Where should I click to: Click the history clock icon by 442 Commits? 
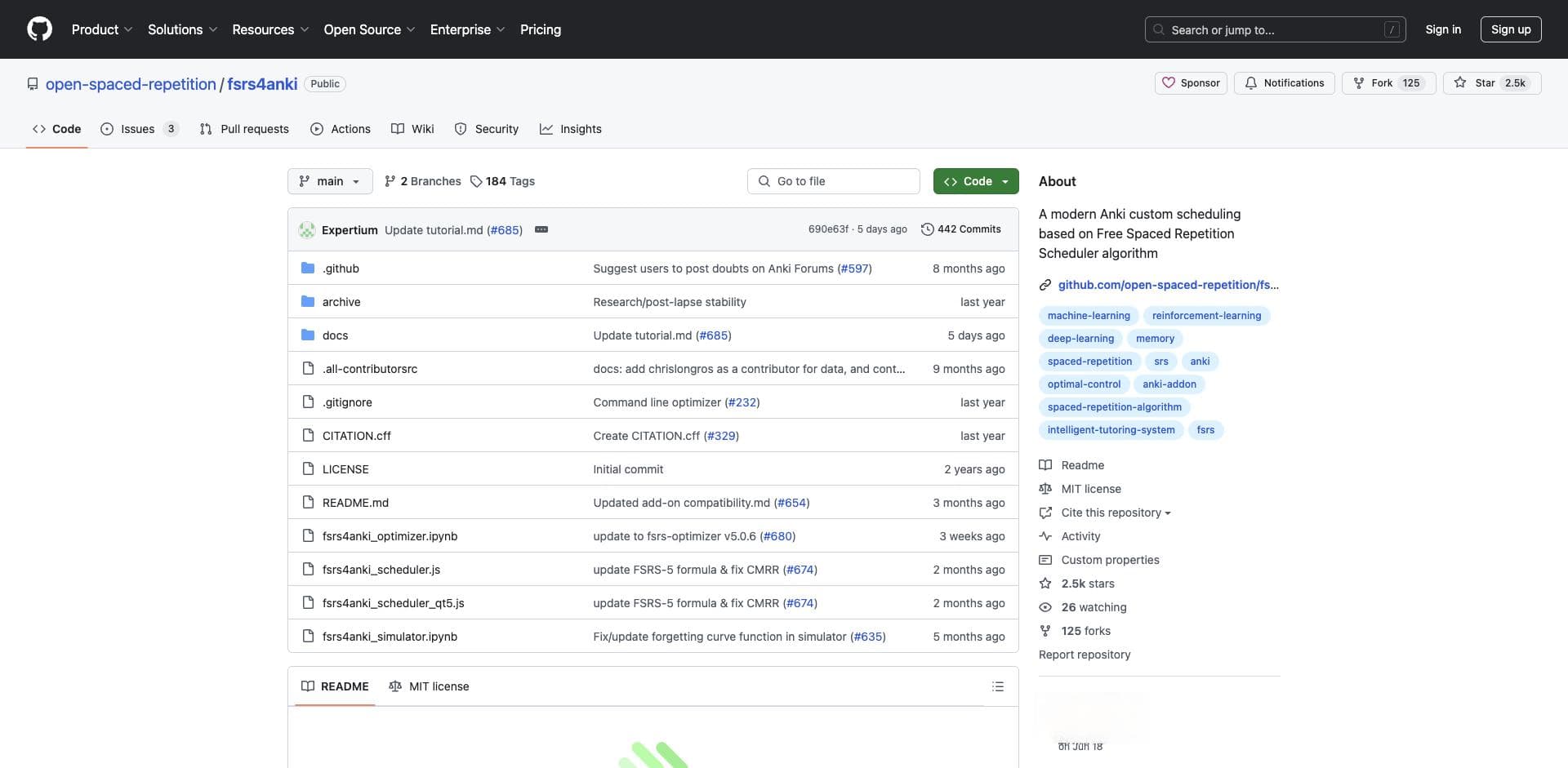tap(927, 229)
